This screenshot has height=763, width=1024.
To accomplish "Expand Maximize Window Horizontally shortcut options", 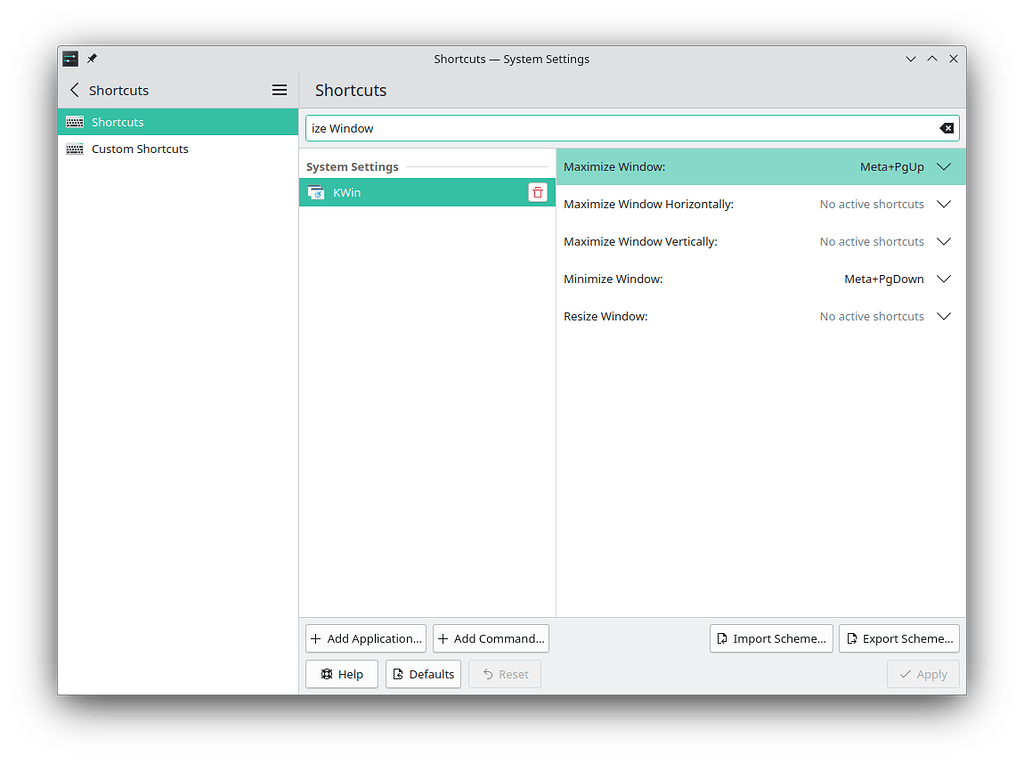I will click(x=944, y=204).
